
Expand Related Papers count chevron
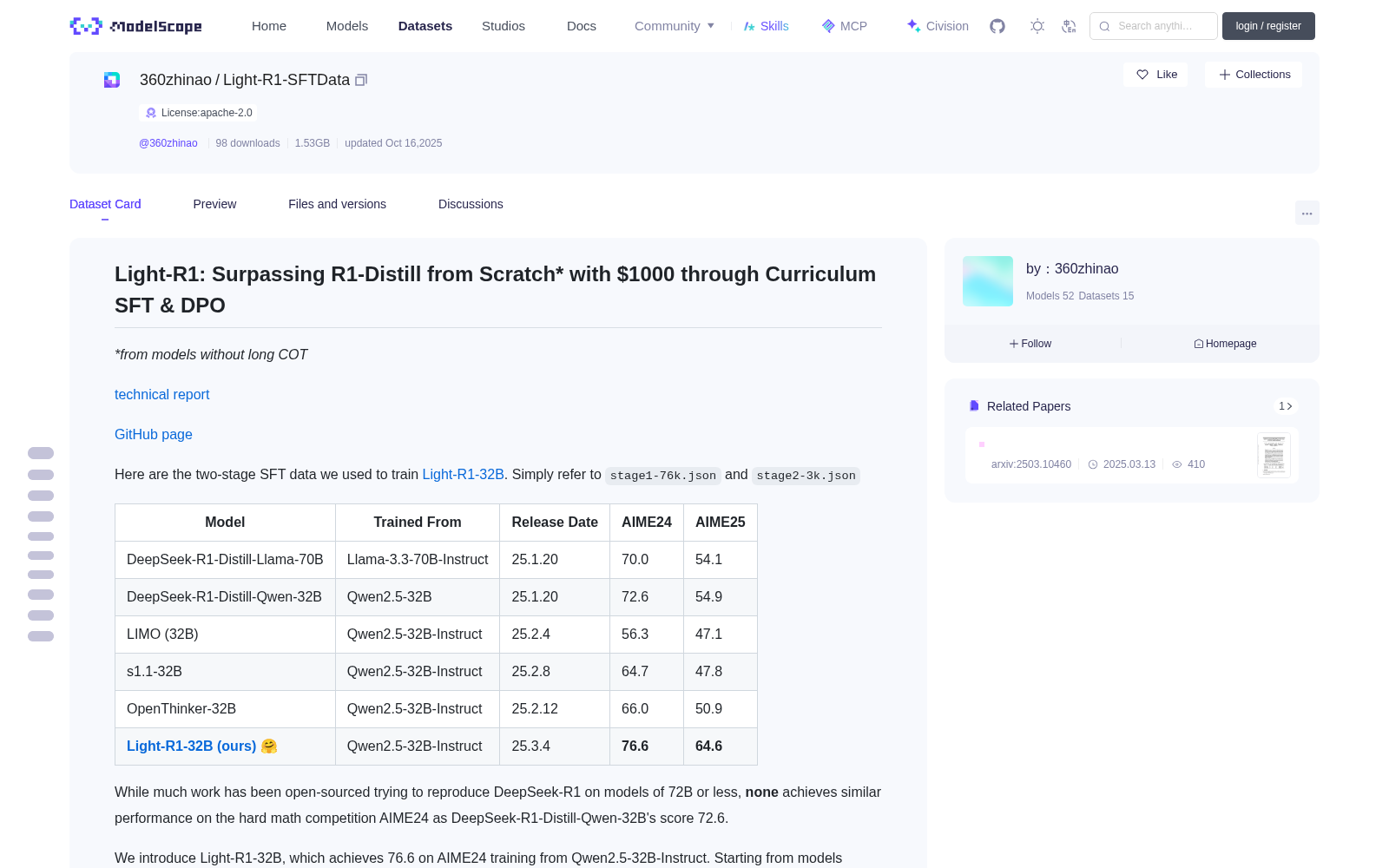click(x=1286, y=406)
